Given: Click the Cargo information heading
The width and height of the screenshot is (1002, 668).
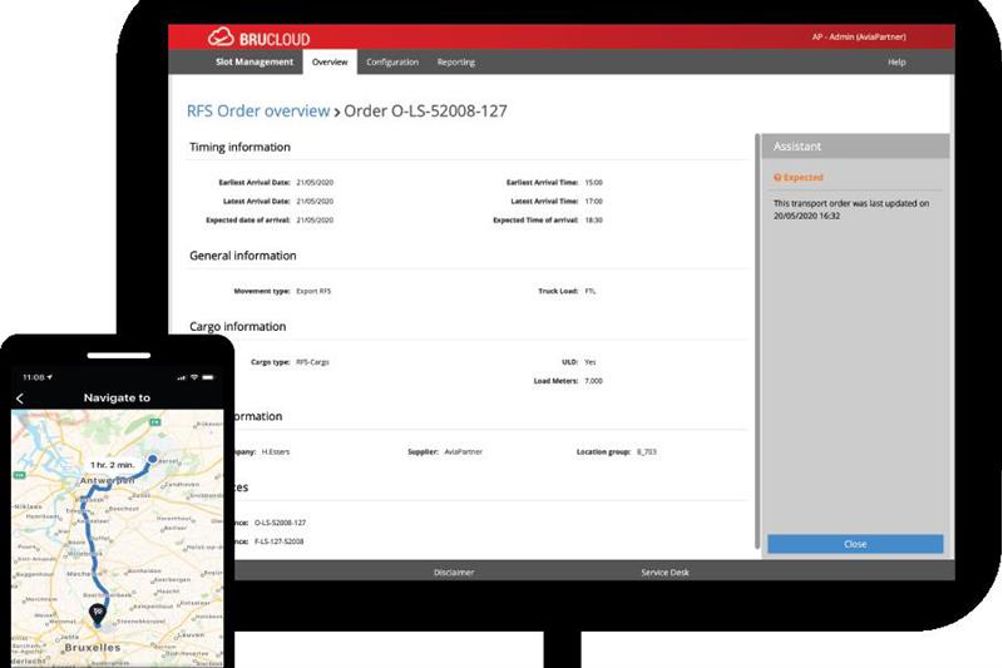Looking at the screenshot, I should coord(238,327).
